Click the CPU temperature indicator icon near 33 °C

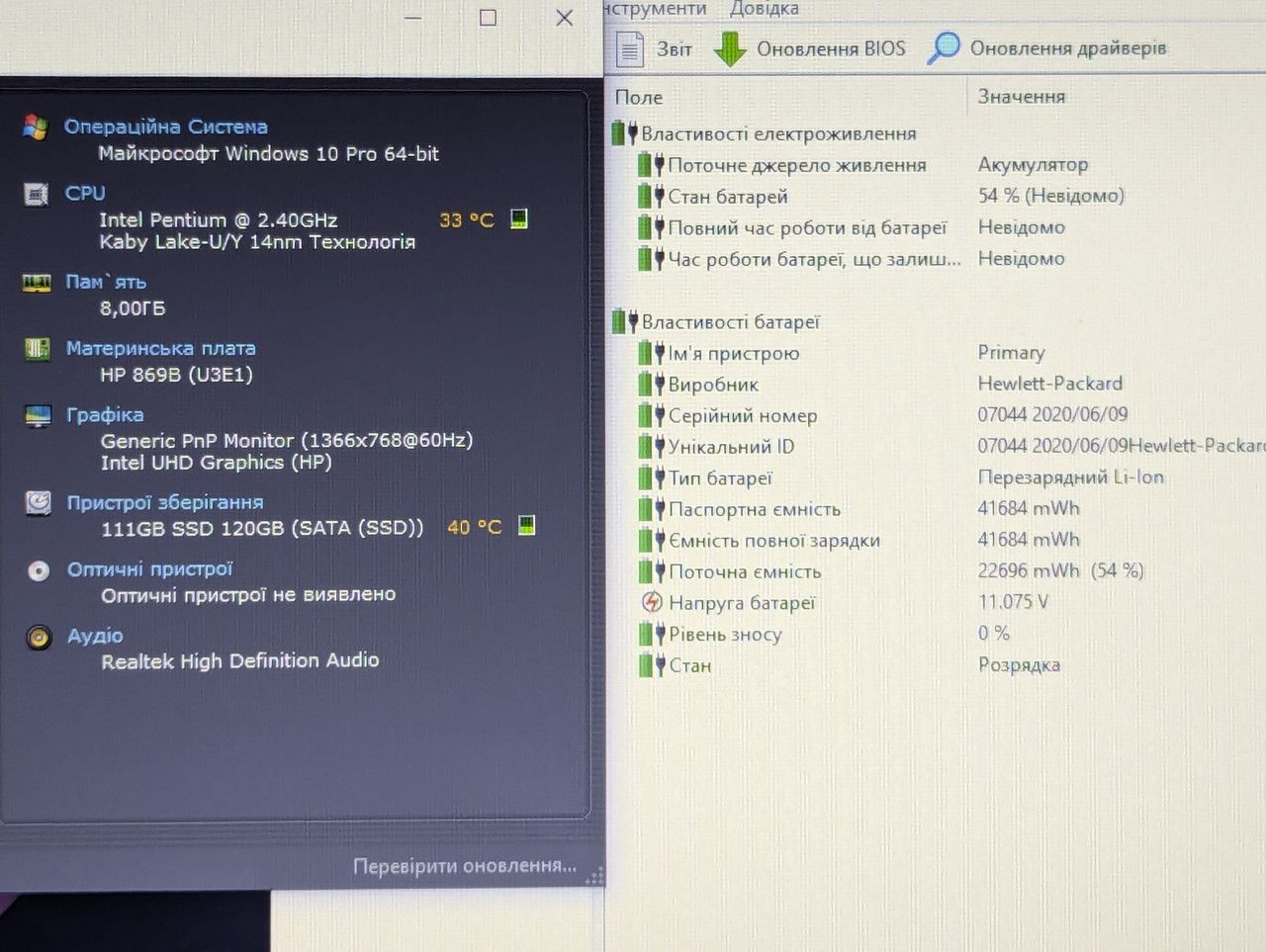519,218
